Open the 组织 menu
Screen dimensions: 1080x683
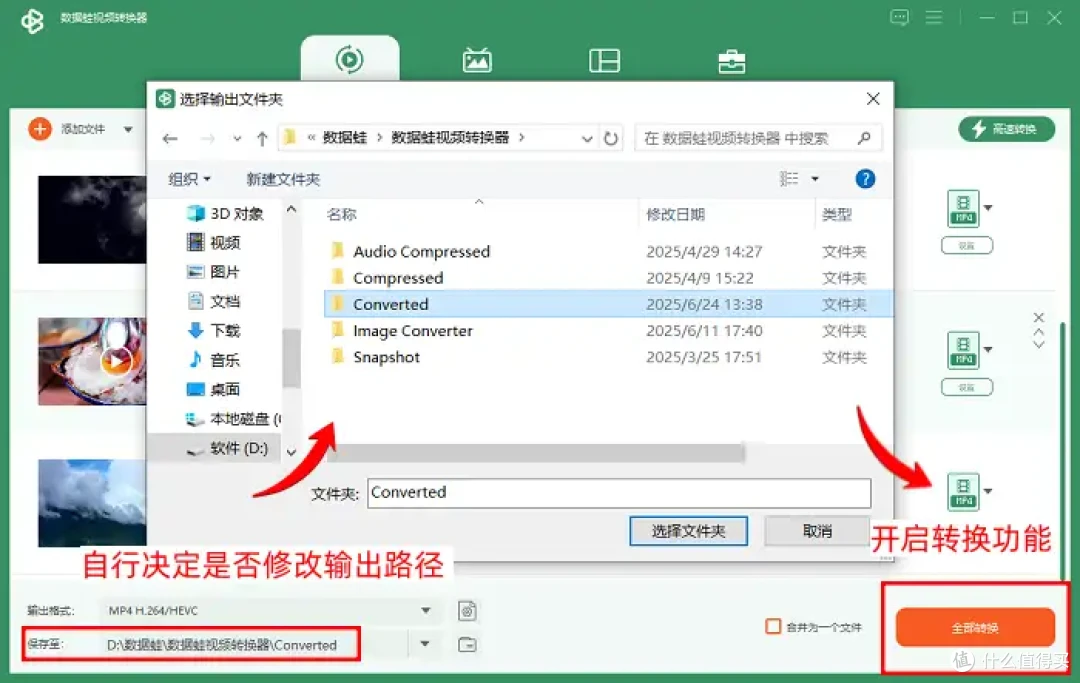tap(189, 179)
